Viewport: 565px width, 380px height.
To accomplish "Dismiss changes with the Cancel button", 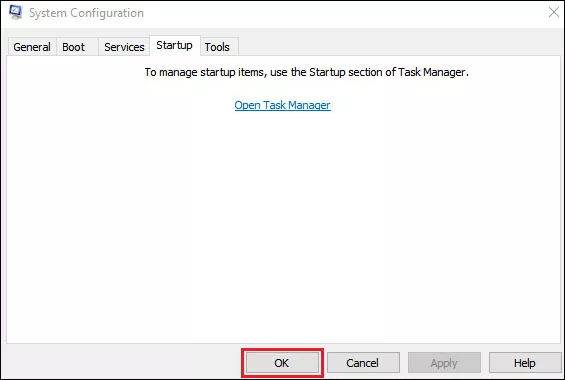I will click(x=363, y=362).
